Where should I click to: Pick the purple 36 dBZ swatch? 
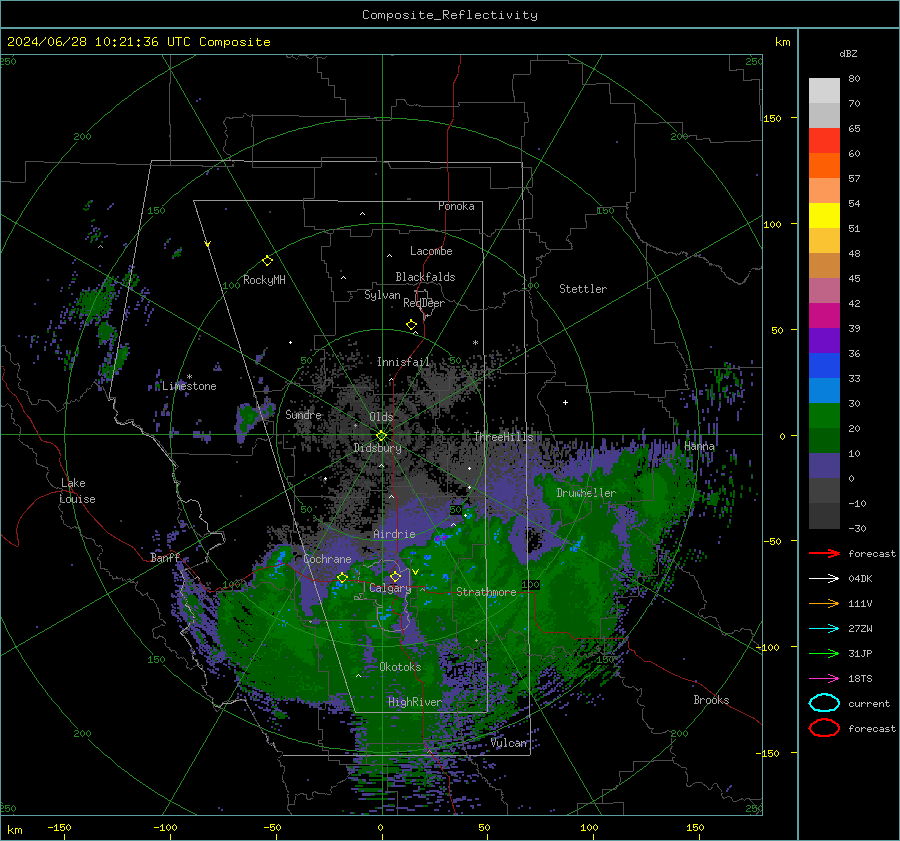tap(824, 340)
